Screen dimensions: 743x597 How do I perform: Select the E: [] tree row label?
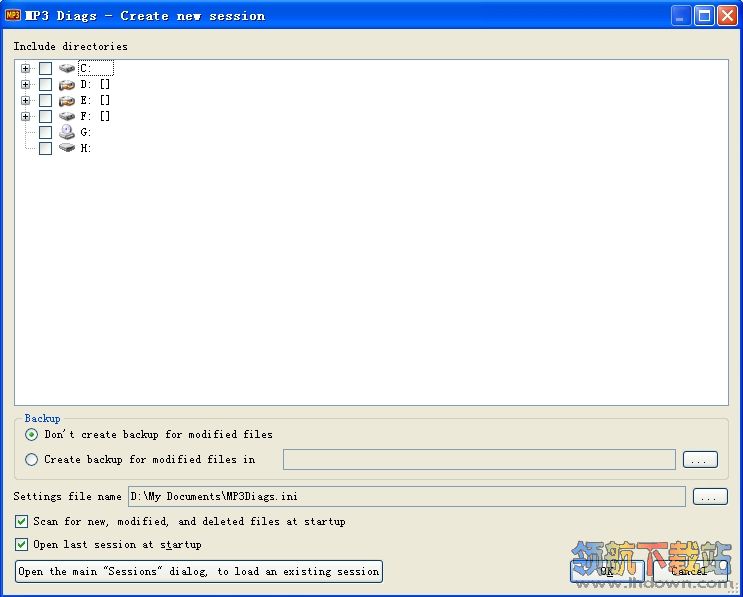click(95, 100)
